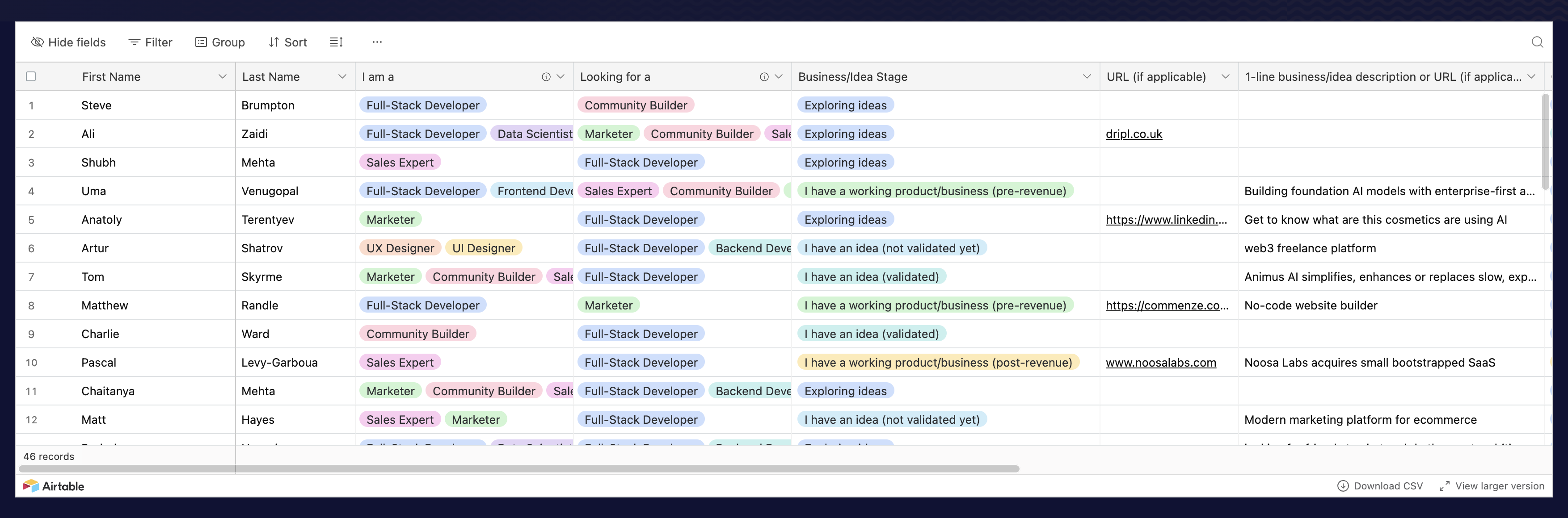The image size is (1568, 518).
Task: Expand the Last Name column dropdown
Action: click(x=342, y=77)
